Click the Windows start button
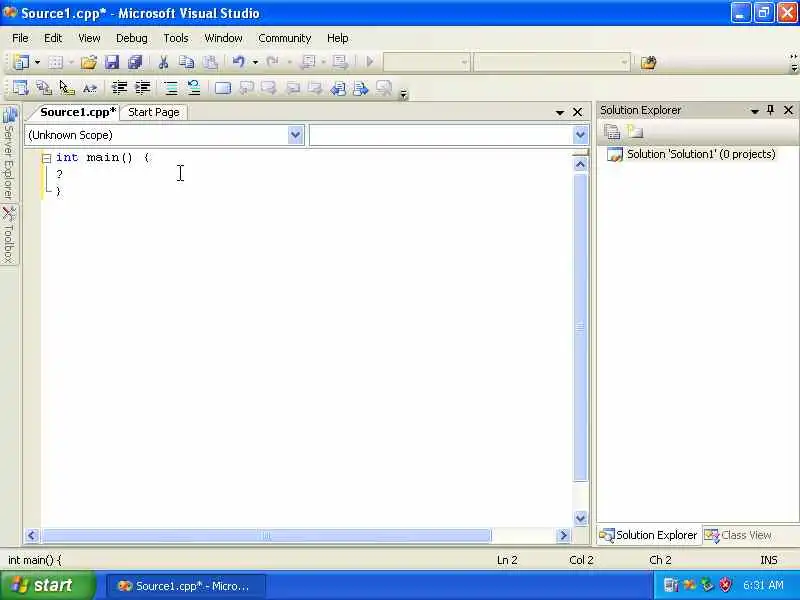800x600 pixels. click(47, 585)
